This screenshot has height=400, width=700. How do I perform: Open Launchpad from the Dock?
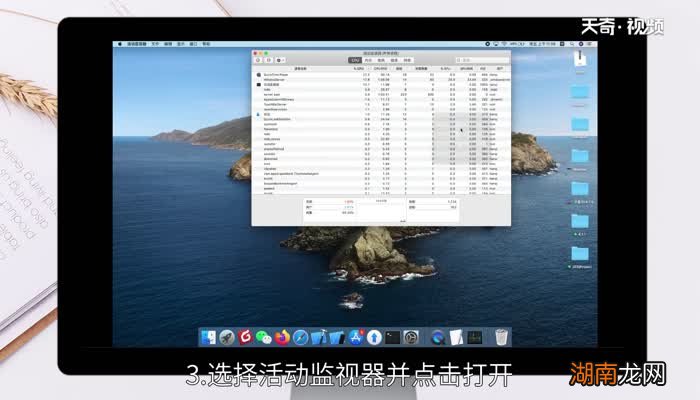click(227, 337)
